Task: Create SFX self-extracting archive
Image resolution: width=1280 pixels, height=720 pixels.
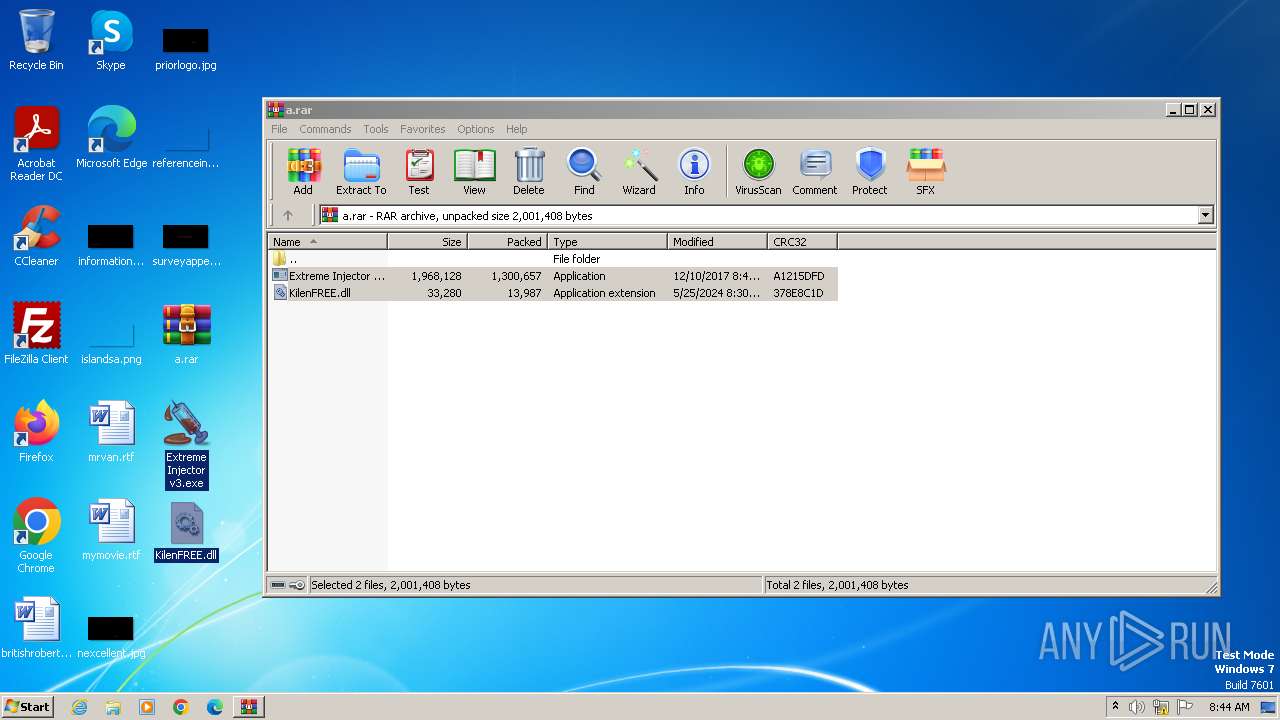Action: [x=926, y=172]
